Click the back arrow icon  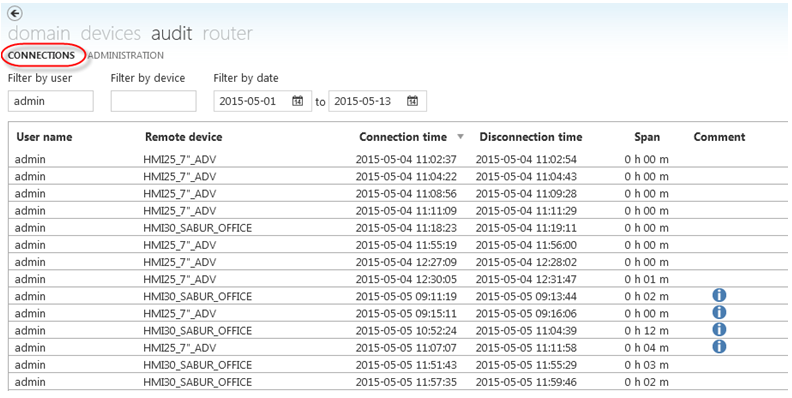point(16,13)
